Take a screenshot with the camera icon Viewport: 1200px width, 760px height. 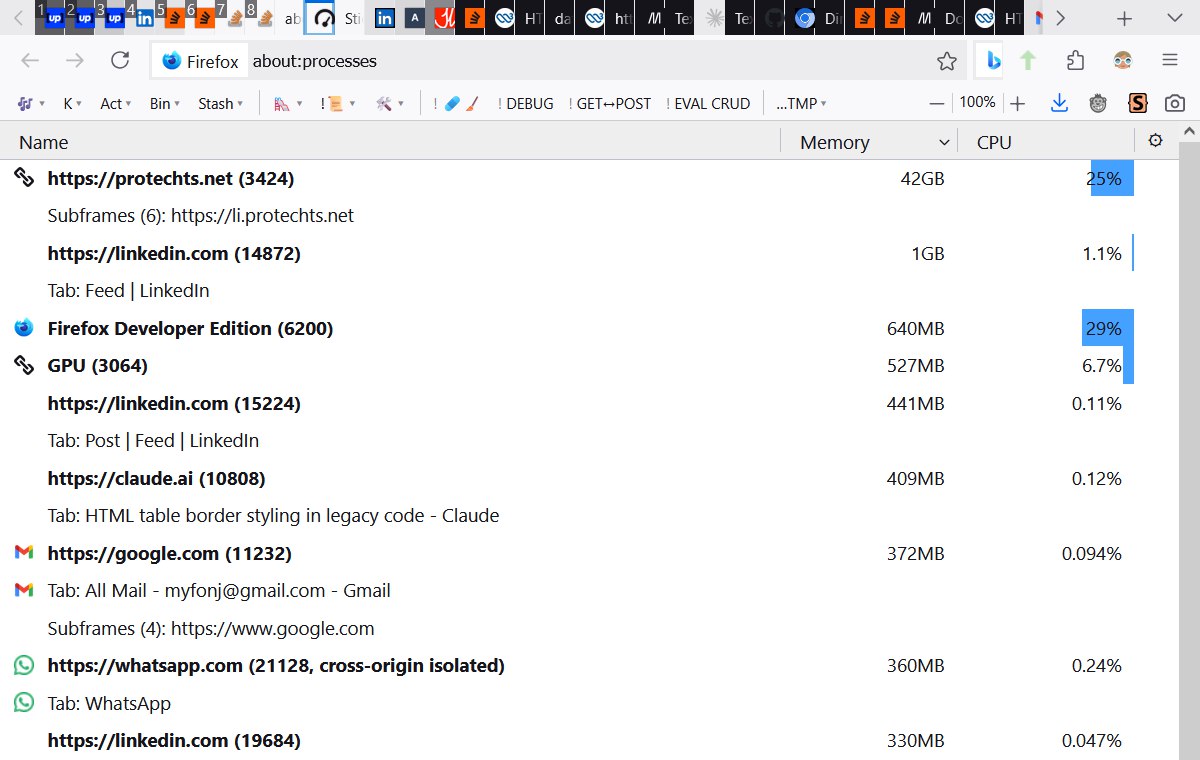[1175, 103]
